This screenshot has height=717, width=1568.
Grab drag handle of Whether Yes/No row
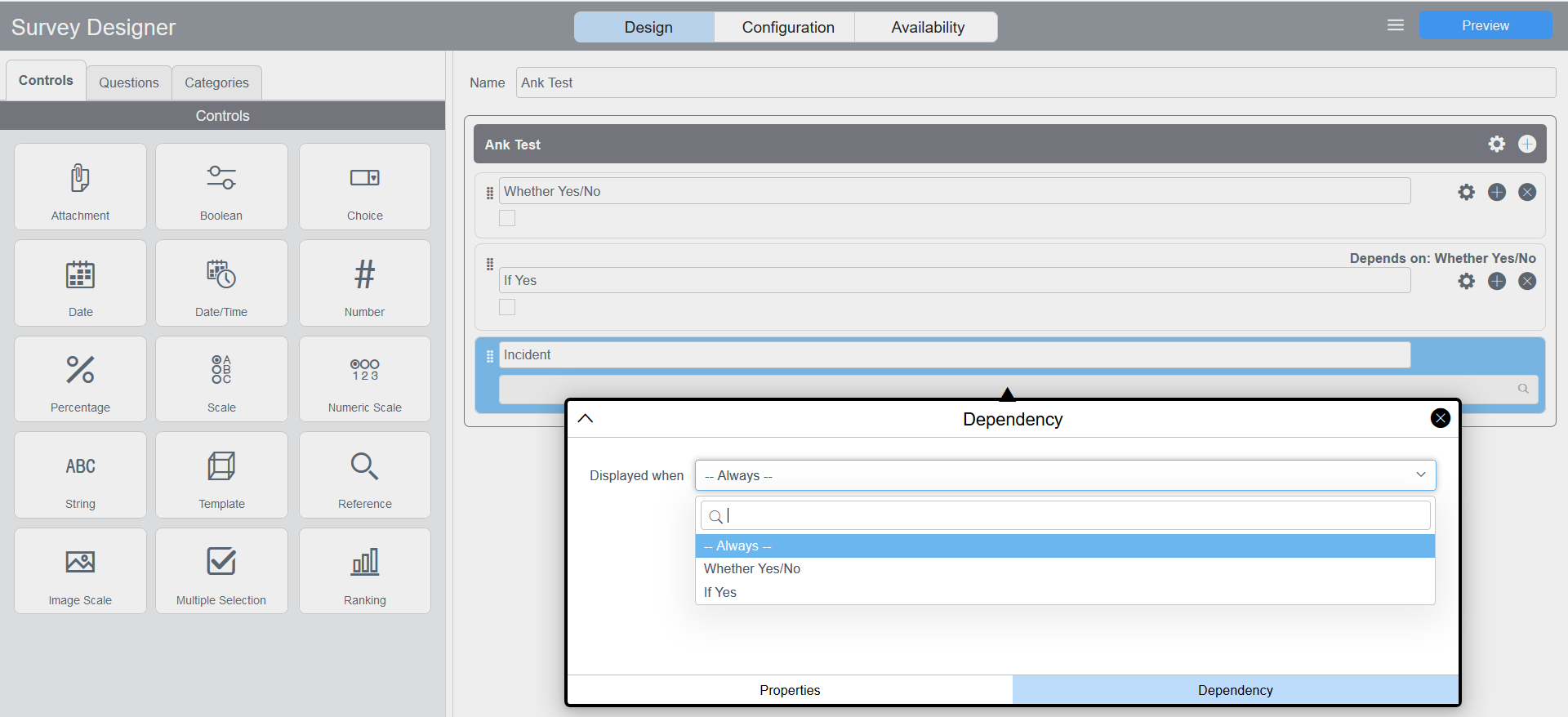click(x=490, y=193)
